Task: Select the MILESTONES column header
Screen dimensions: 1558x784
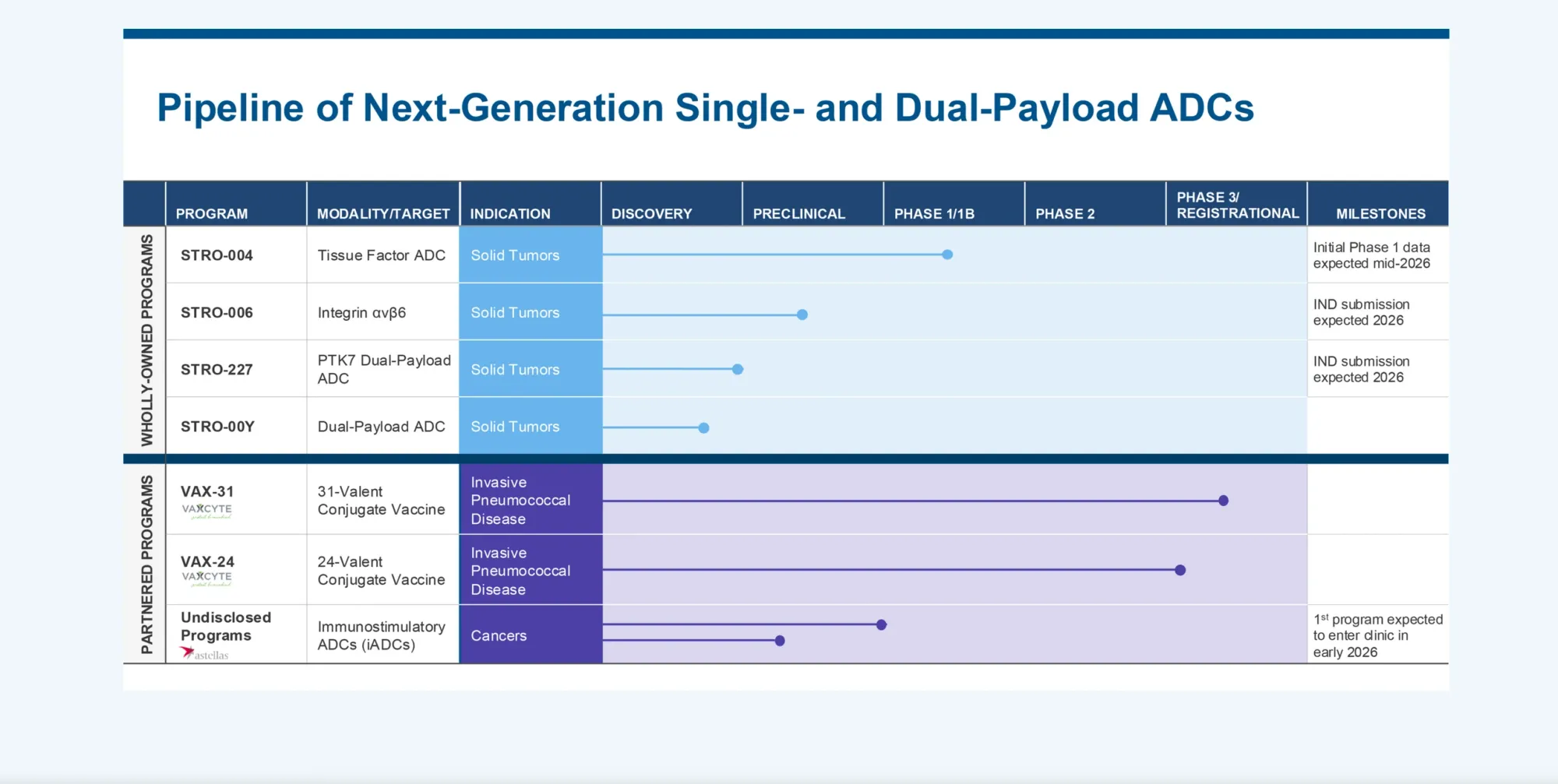Action: point(1380,213)
